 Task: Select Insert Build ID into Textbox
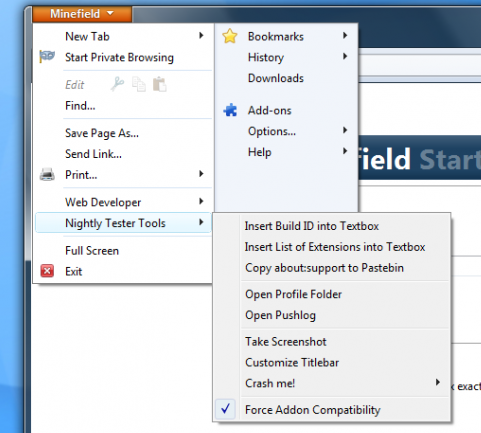tap(312, 226)
